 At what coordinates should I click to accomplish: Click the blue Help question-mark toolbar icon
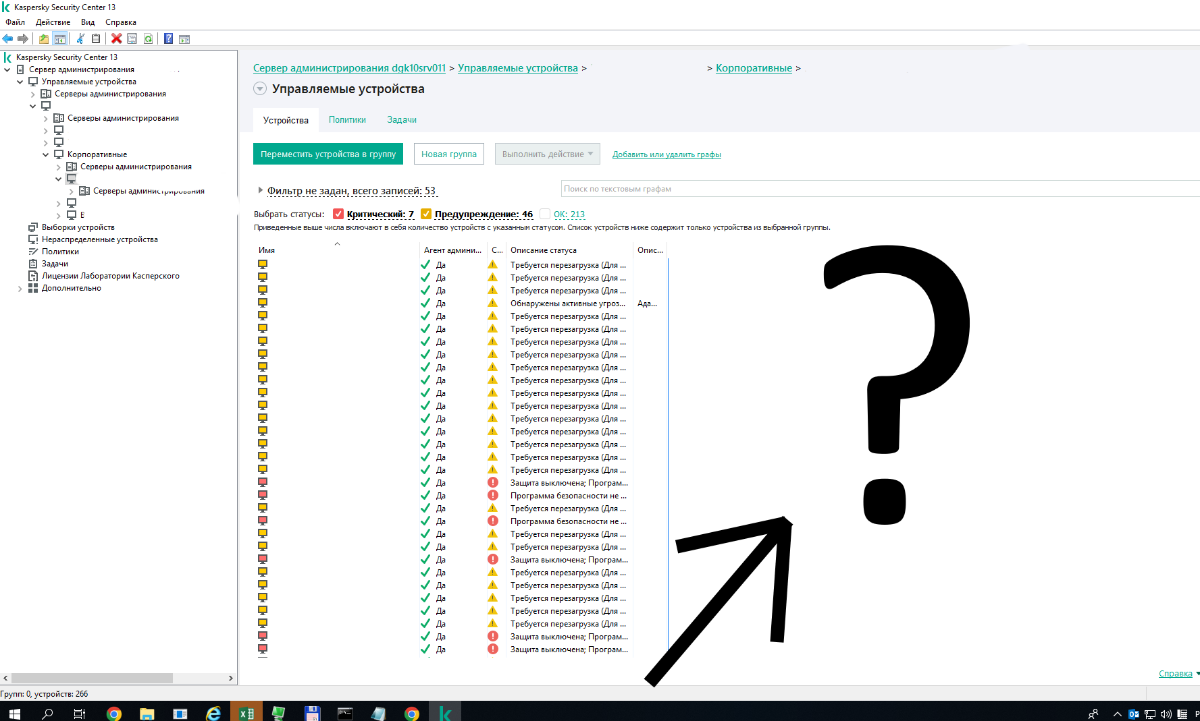tap(168, 39)
